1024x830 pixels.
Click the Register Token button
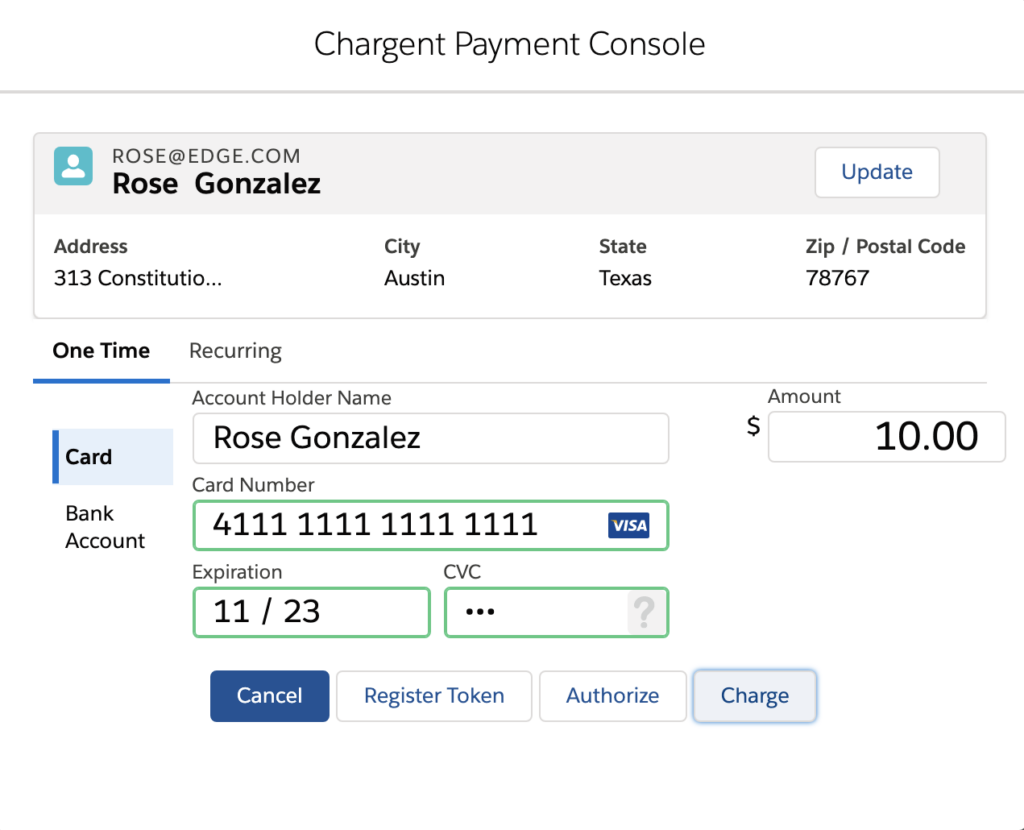(x=434, y=696)
